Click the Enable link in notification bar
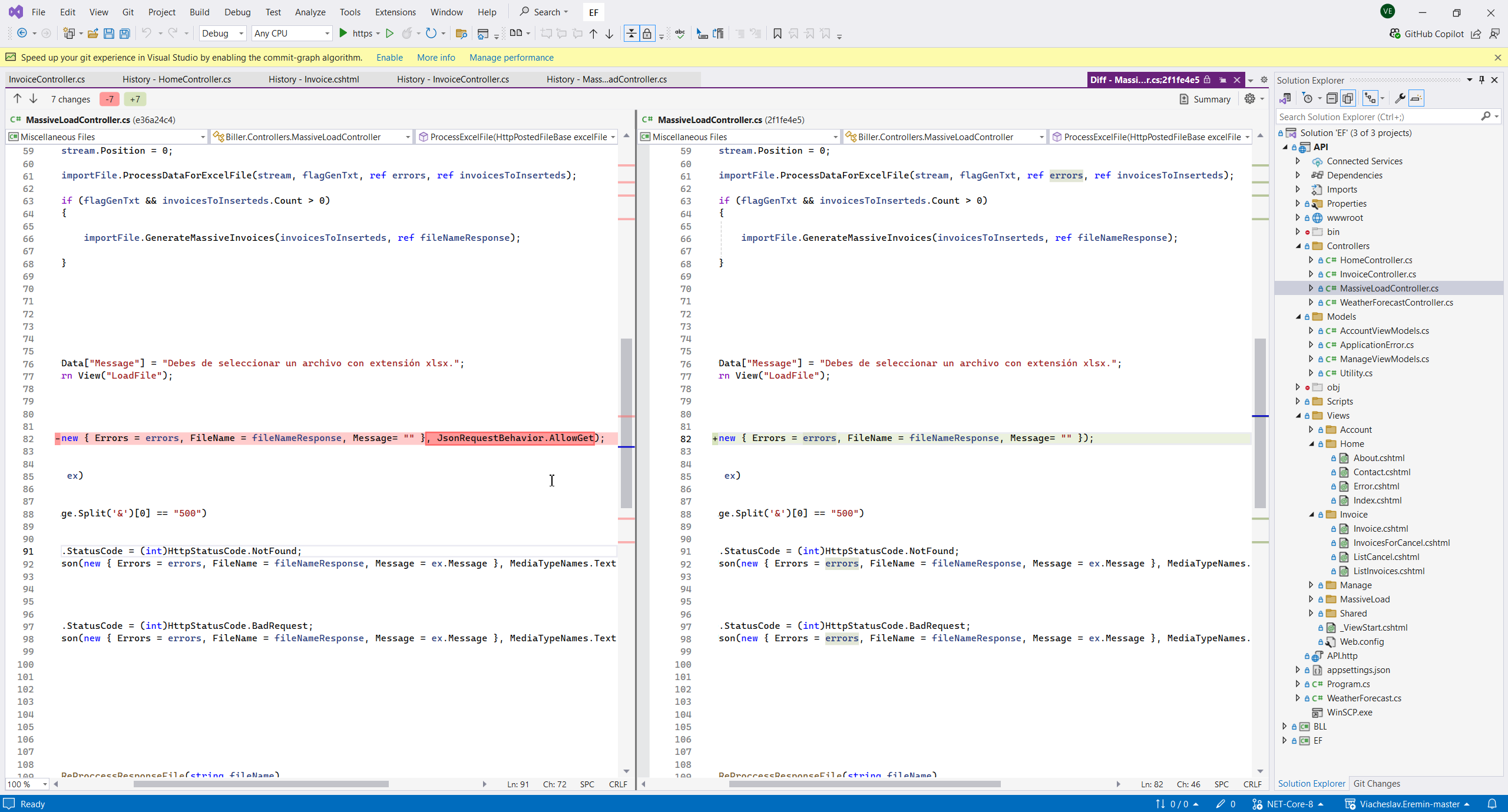Screen dimensions: 1508x812 pyautogui.click(x=389, y=58)
